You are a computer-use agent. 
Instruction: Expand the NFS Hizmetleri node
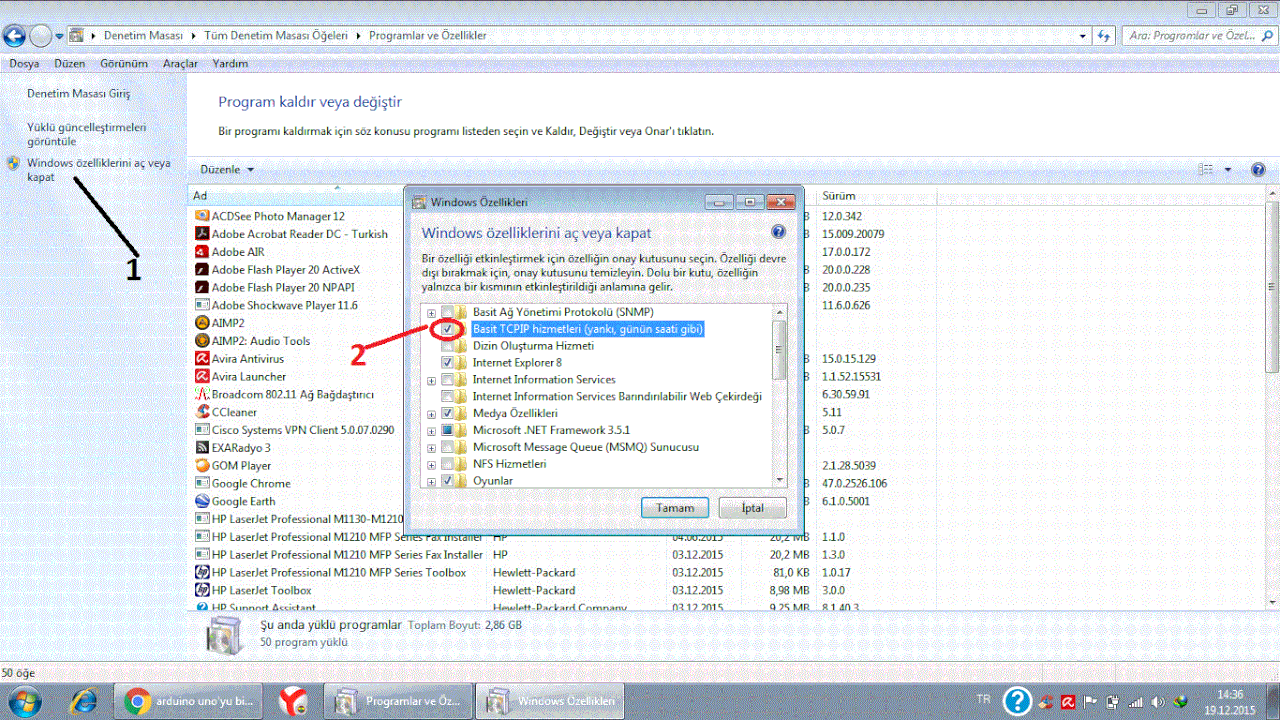point(431,465)
